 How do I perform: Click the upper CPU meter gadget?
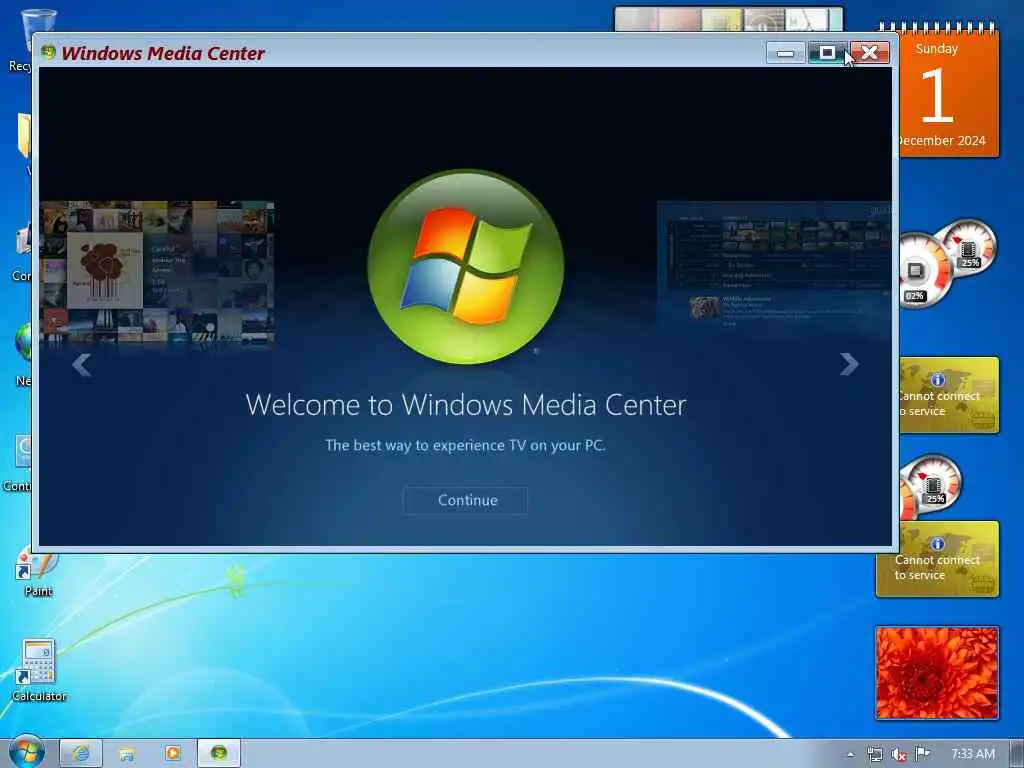click(947, 263)
